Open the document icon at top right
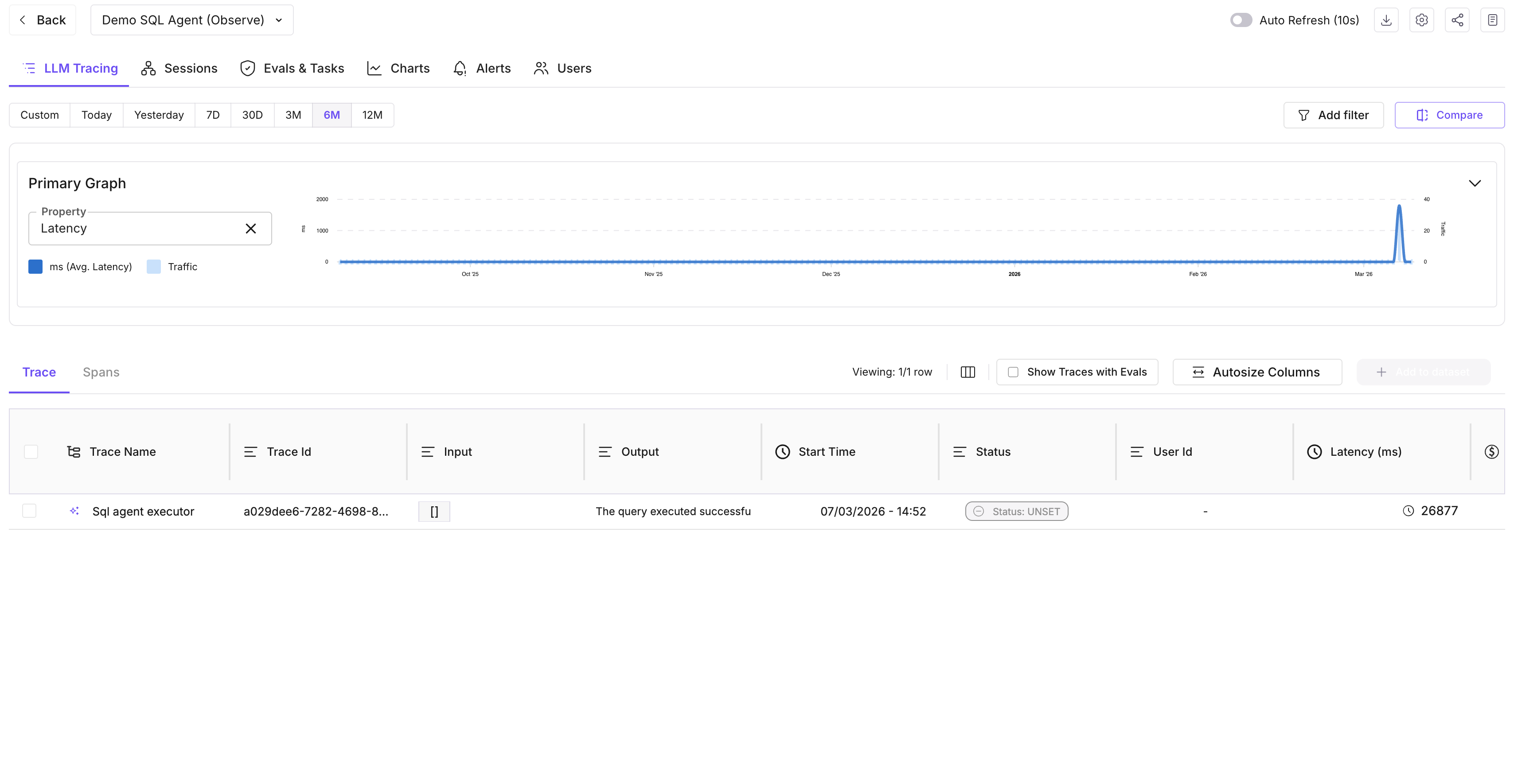The width and height of the screenshot is (1514, 784). (x=1492, y=20)
